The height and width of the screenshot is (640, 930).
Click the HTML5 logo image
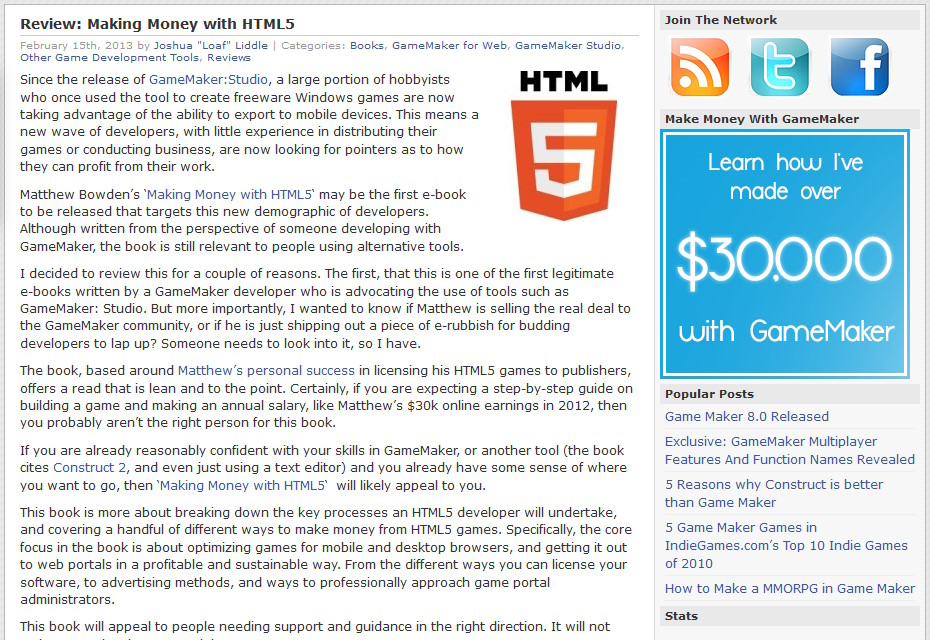(x=564, y=145)
